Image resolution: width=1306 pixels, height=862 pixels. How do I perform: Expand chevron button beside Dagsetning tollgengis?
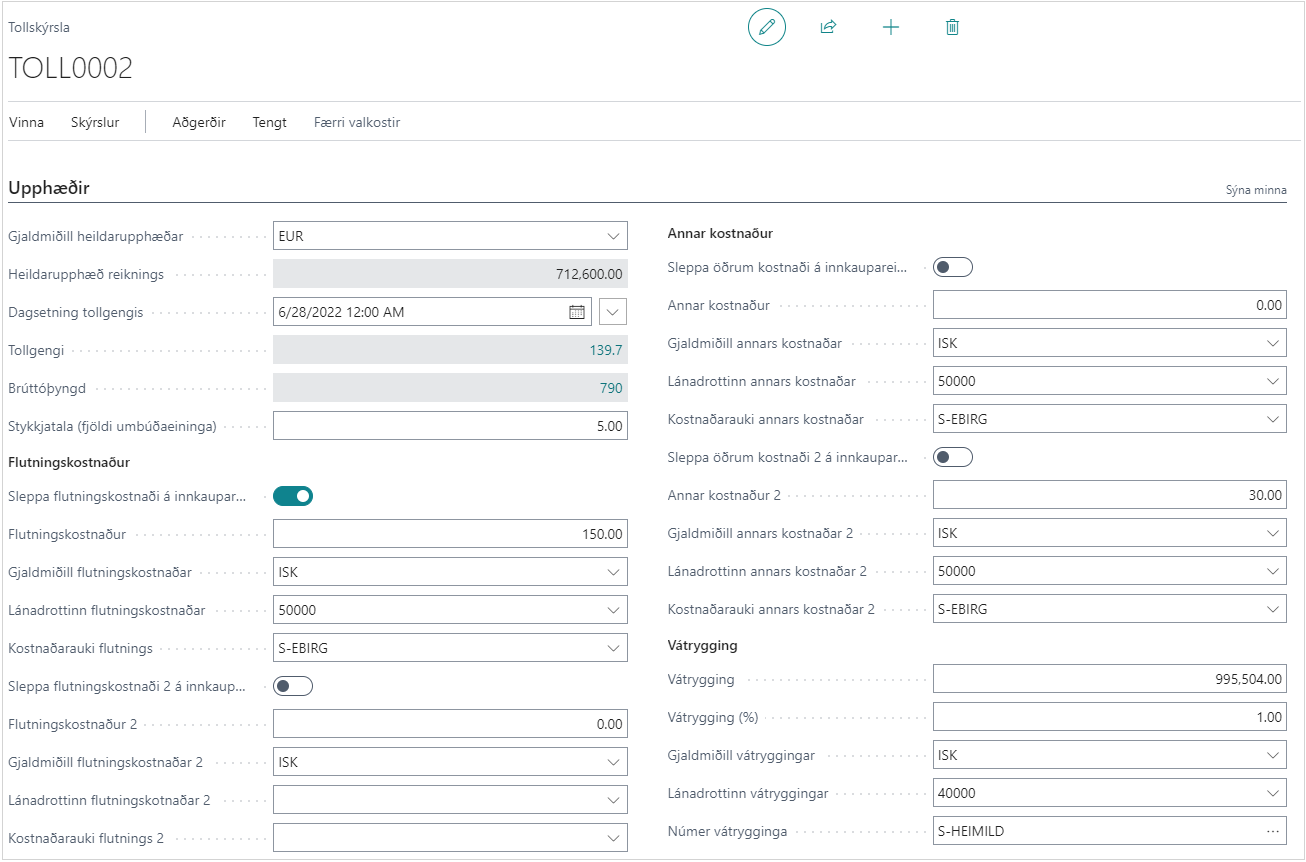click(613, 312)
